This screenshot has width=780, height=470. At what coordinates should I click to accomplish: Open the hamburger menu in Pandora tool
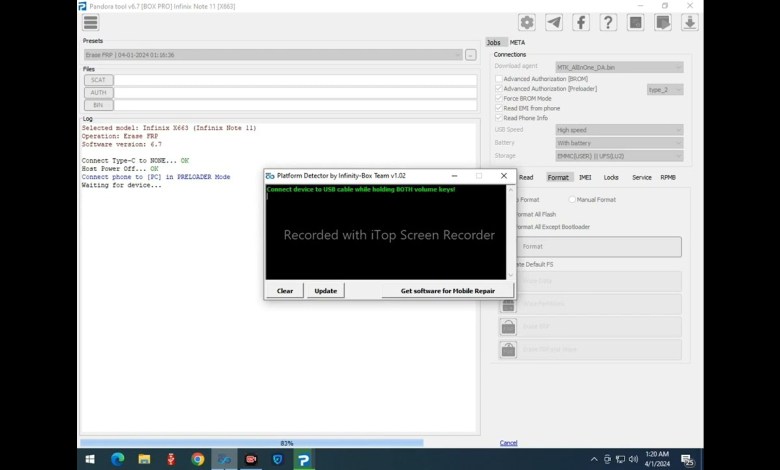pyautogui.click(x=91, y=22)
